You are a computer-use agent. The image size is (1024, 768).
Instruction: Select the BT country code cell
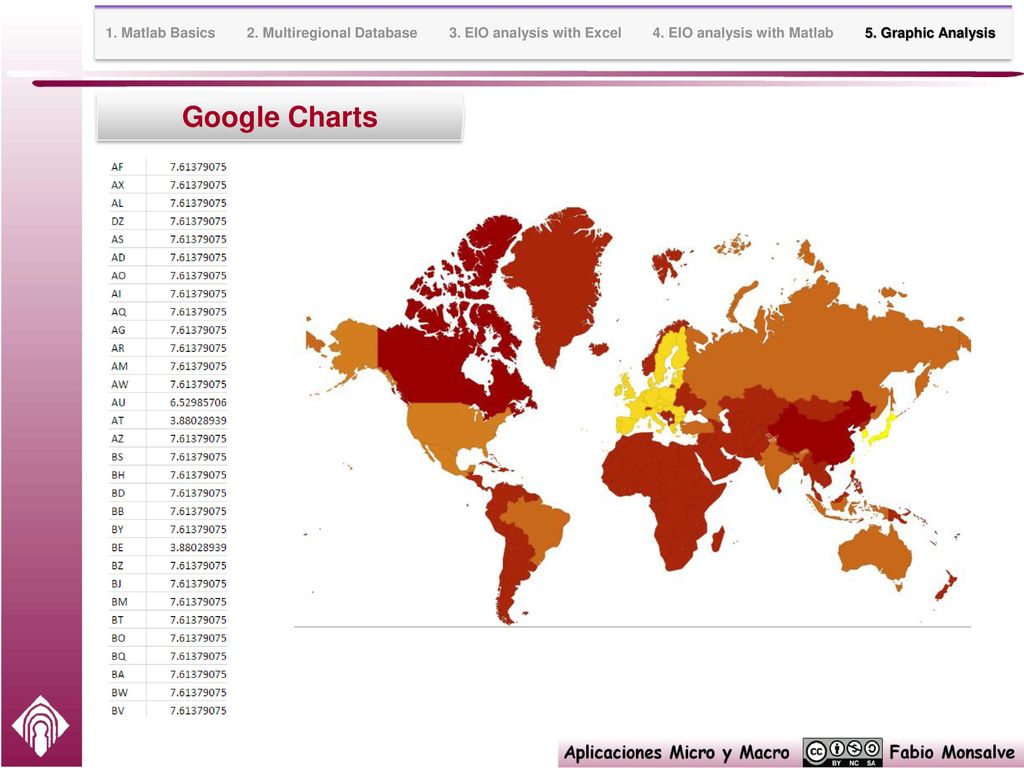pyautogui.click(x=117, y=620)
